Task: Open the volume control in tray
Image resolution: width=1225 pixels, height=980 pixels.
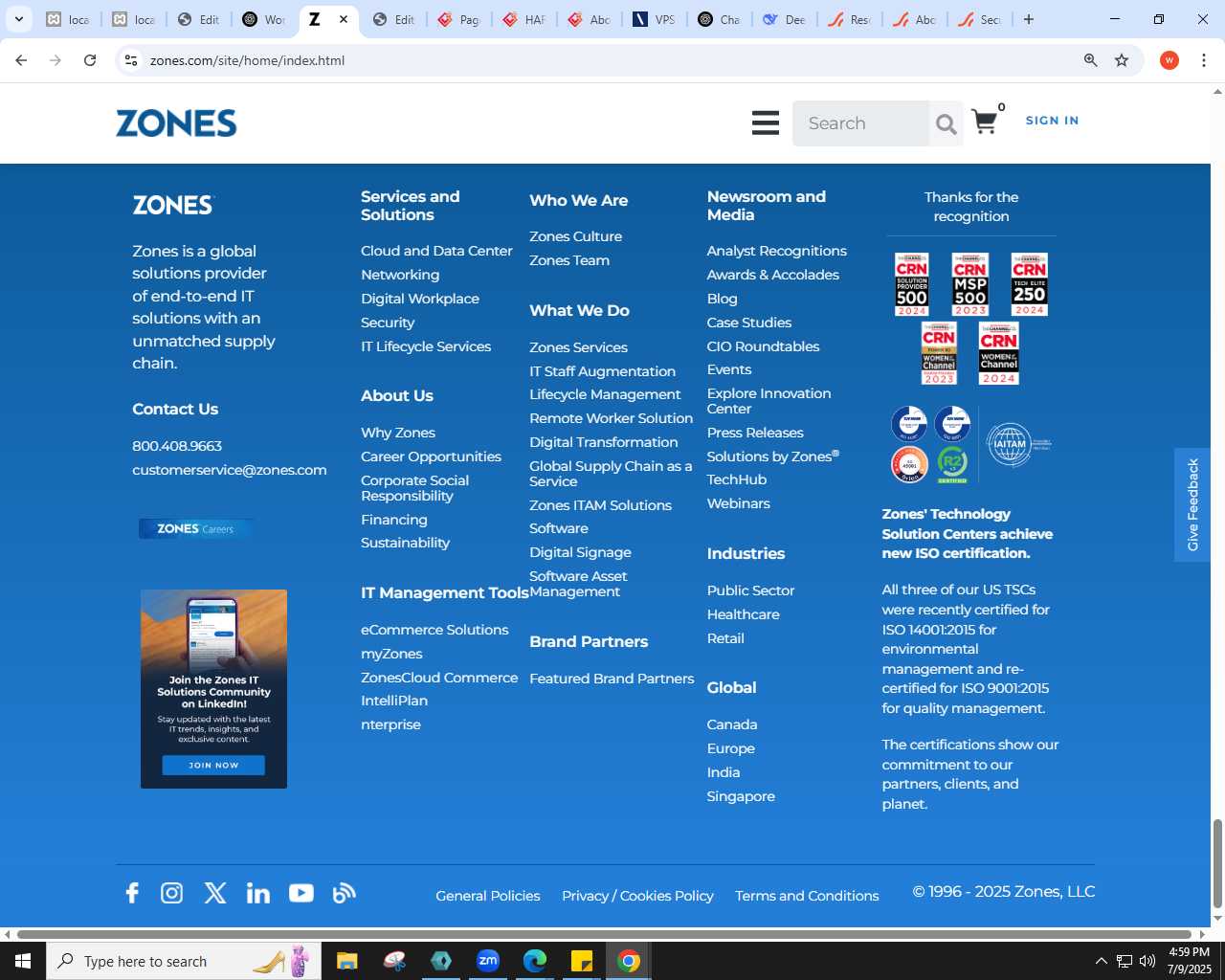Action: pyautogui.click(x=1147, y=961)
